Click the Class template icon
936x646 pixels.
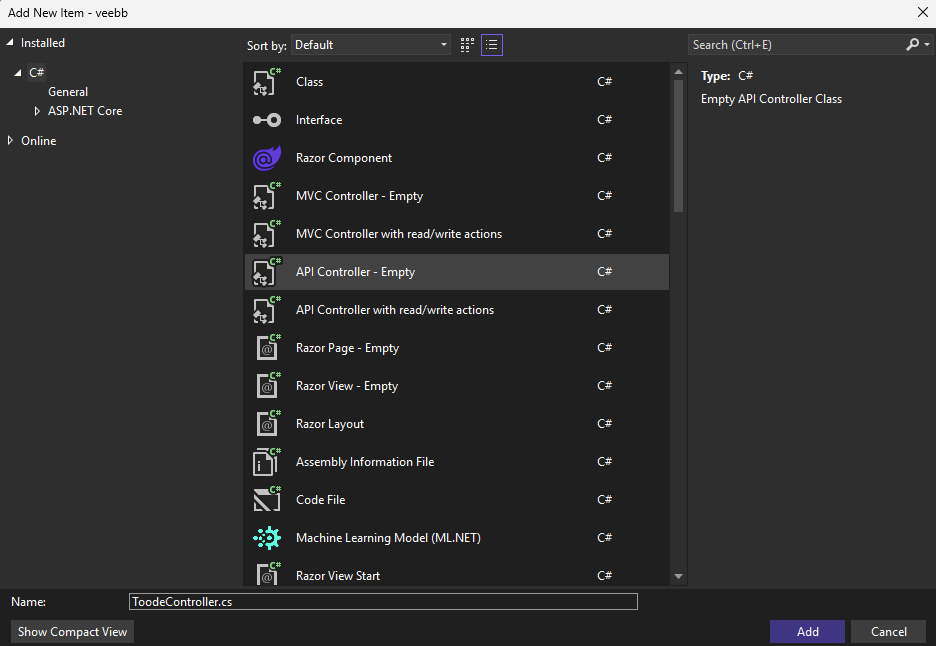pyautogui.click(x=266, y=82)
